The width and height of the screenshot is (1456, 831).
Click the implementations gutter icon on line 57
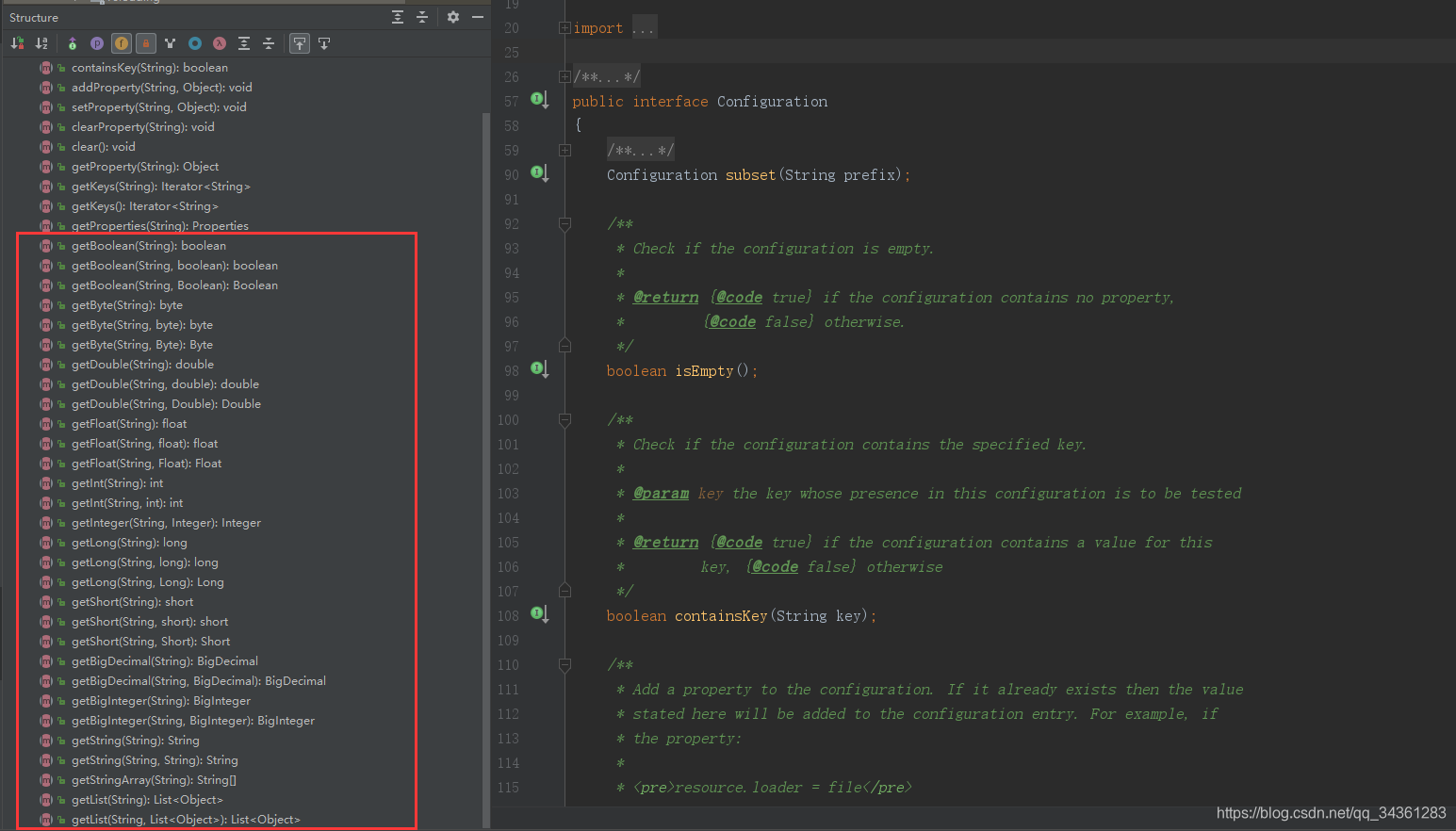coord(539,100)
